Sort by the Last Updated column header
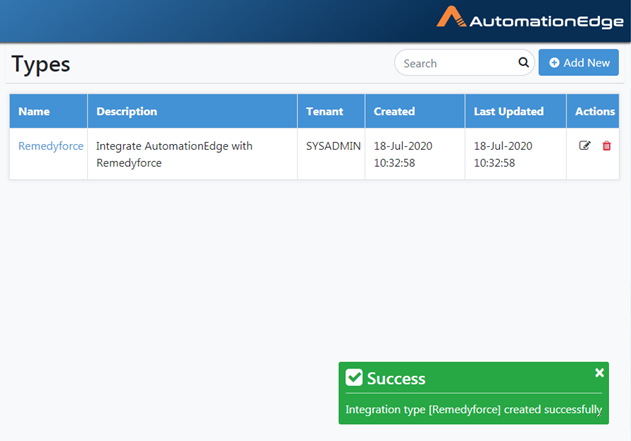The image size is (631, 441). tap(509, 111)
